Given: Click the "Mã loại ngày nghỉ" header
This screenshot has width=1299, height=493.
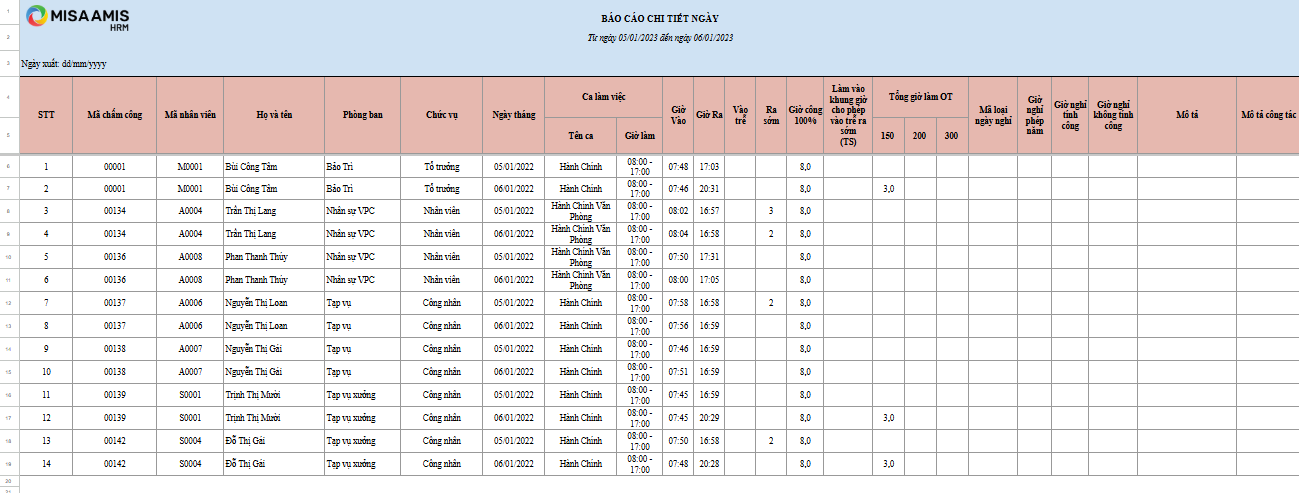Looking at the screenshot, I should pos(995,115).
